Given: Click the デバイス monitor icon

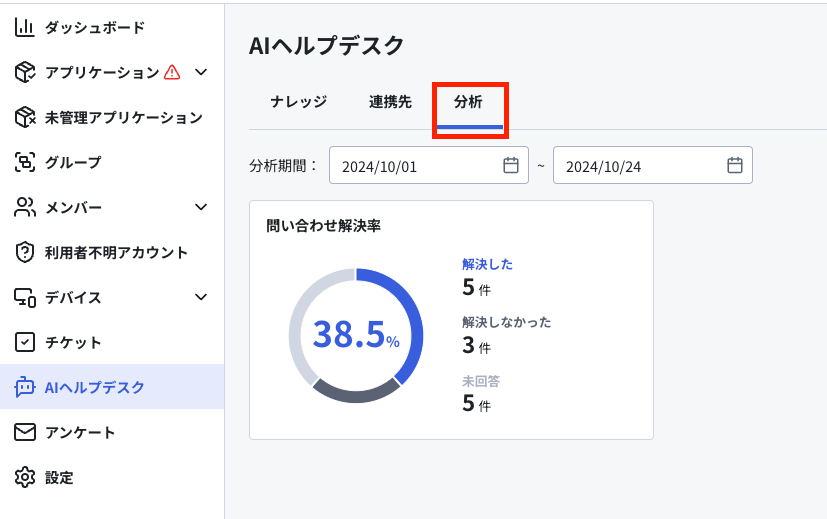Looking at the screenshot, I should click(x=24, y=297).
